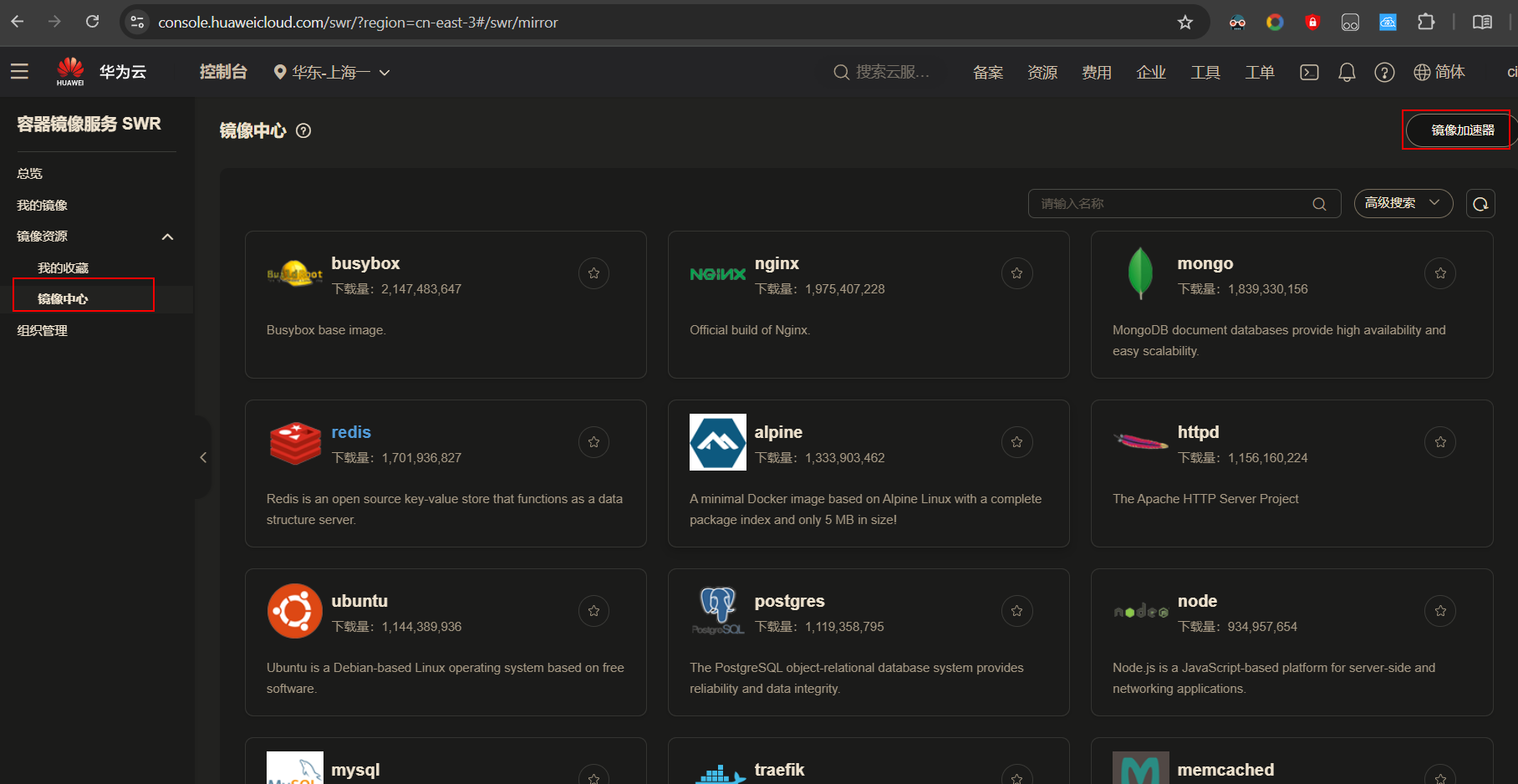Go to 控制台 console home
The image size is (1518, 784).
click(223, 73)
